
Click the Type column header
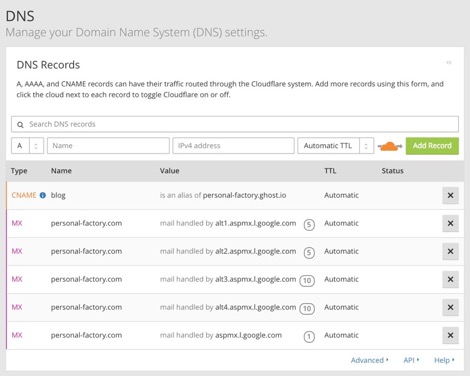19,171
